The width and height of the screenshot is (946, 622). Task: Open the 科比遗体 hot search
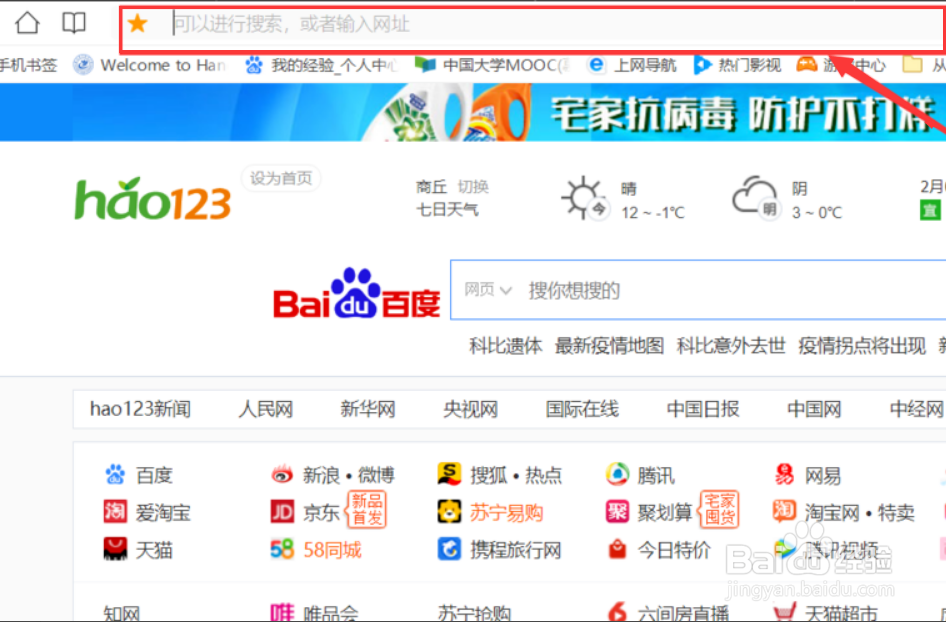[506, 346]
